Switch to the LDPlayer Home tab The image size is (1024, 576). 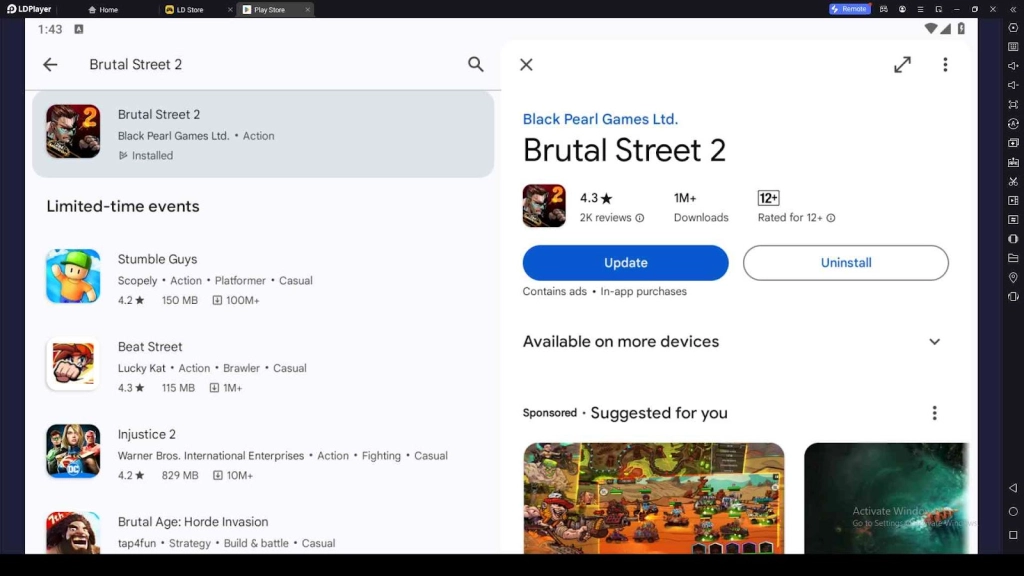click(x=103, y=9)
